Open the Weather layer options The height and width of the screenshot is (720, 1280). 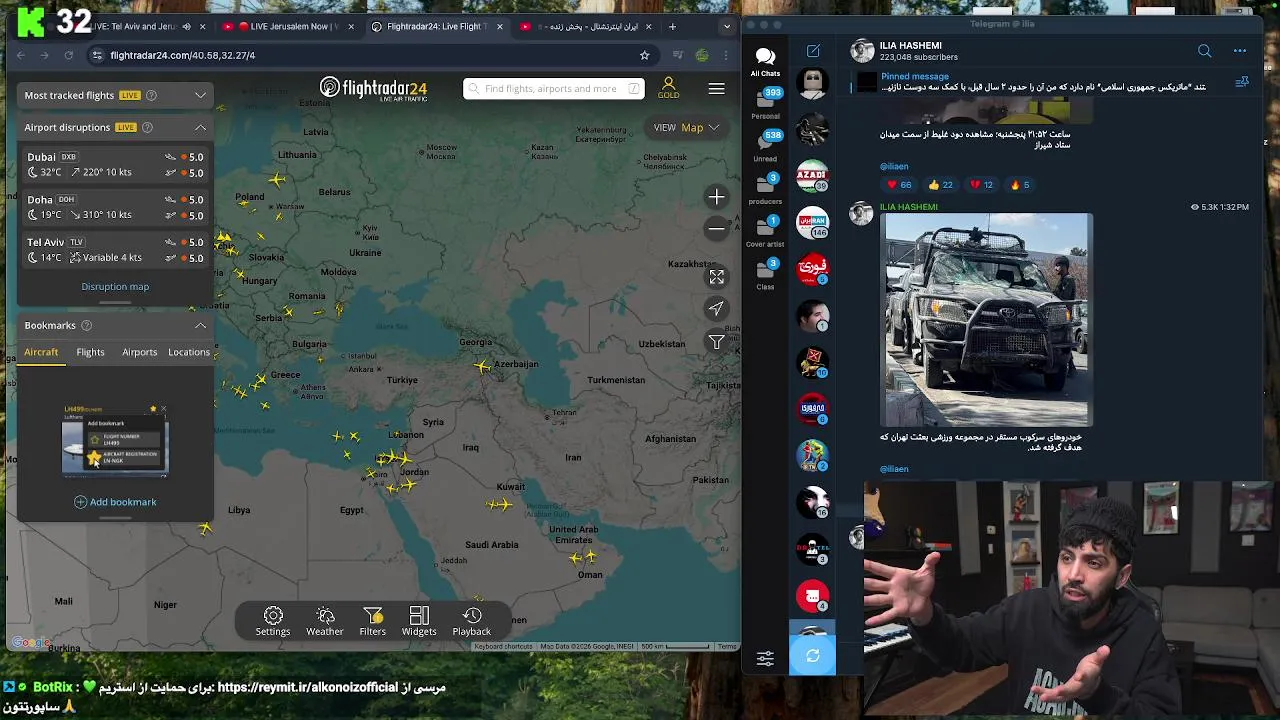(x=324, y=621)
